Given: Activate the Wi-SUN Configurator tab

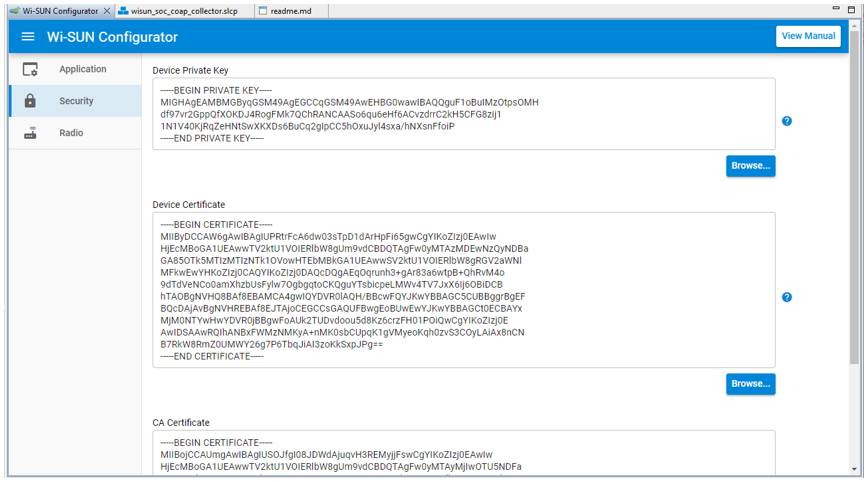Looking at the screenshot, I should click(55, 11).
